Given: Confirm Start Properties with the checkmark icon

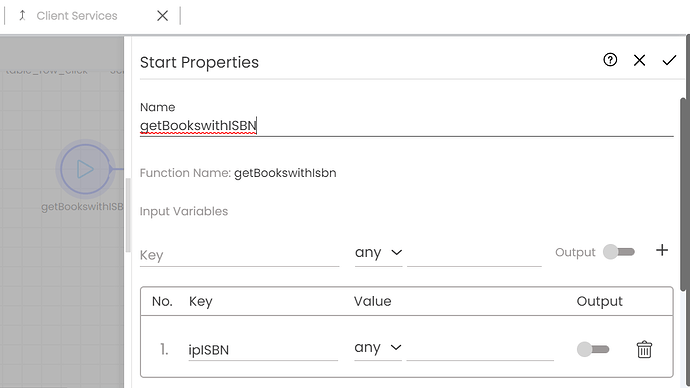Looking at the screenshot, I should pyautogui.click(x=669, y=60).
